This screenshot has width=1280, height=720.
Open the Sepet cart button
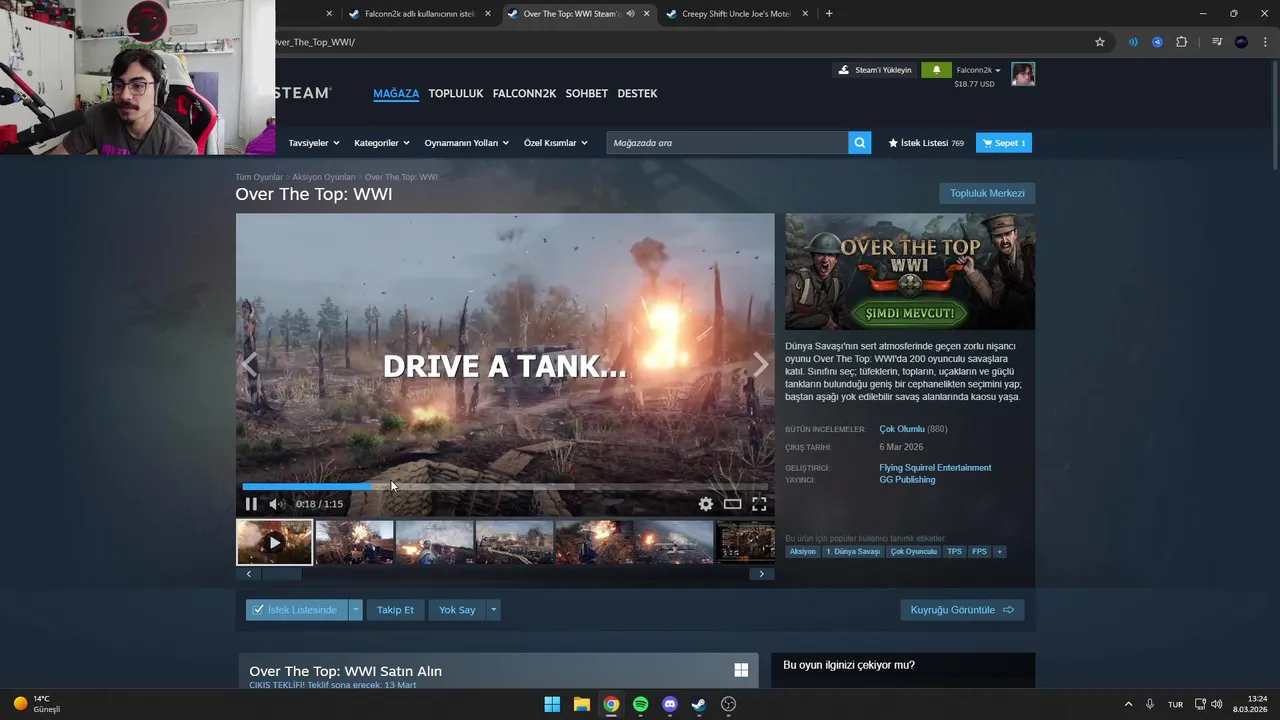point(1004,143)
